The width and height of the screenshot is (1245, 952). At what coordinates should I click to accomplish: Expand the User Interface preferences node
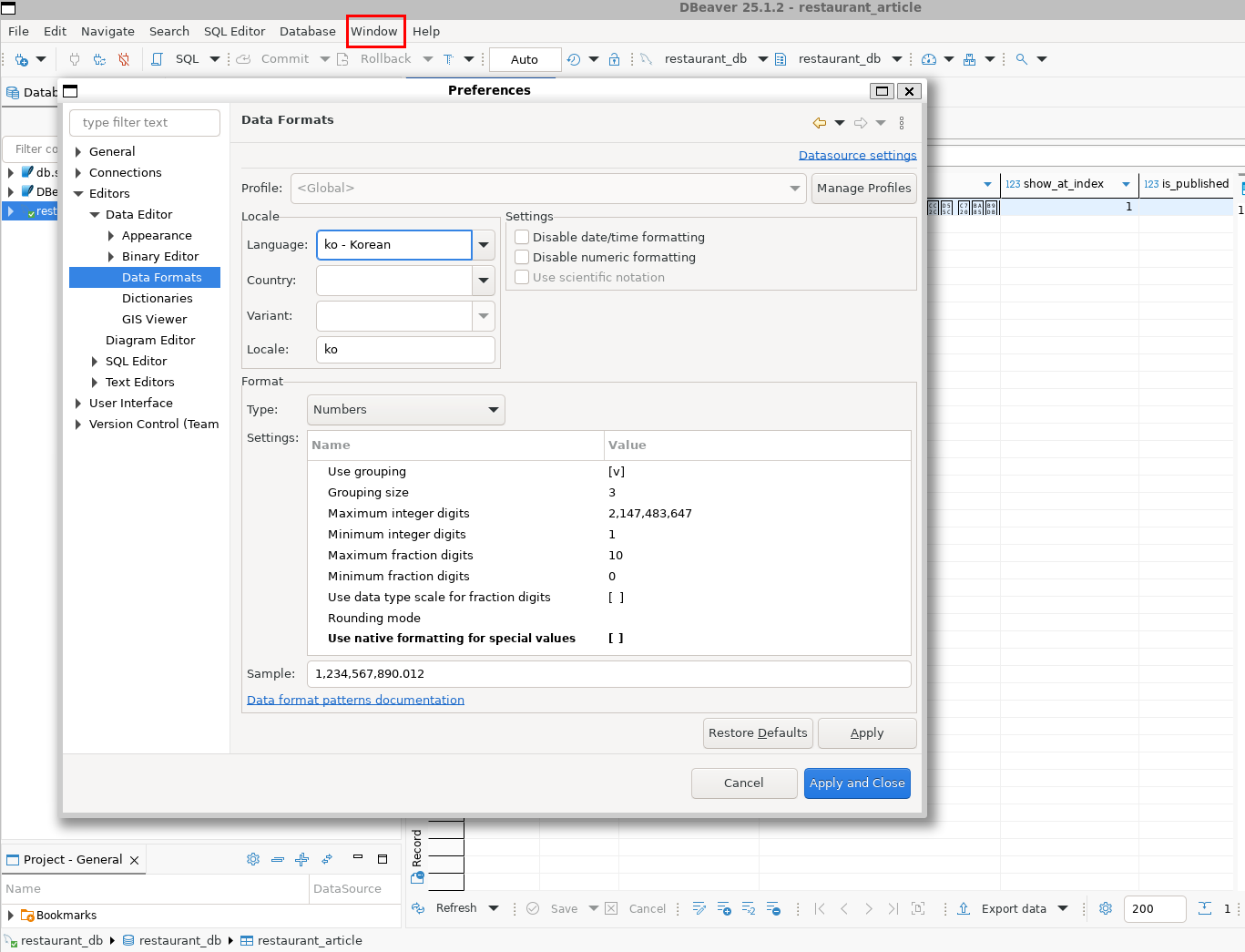coord(78,404)
